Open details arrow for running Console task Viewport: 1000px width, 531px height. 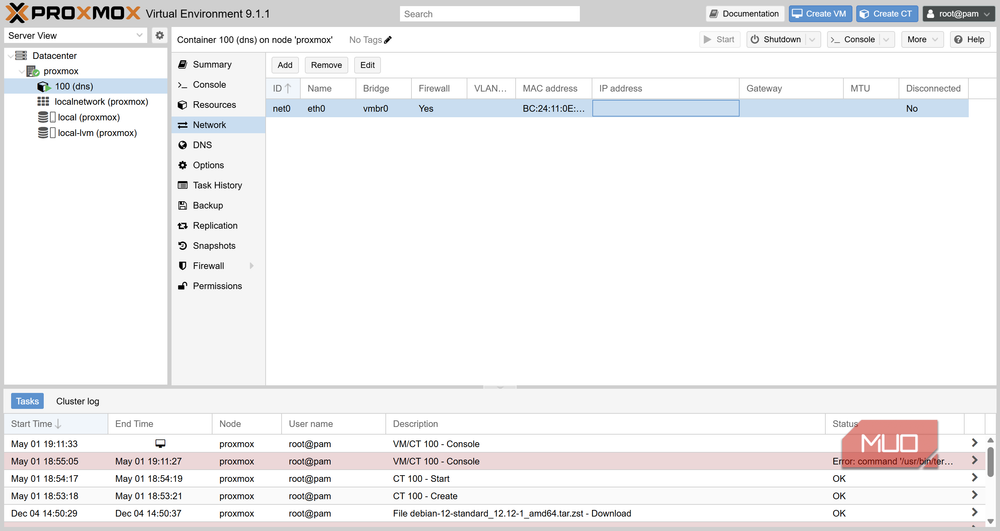click(x=974, y=443)
